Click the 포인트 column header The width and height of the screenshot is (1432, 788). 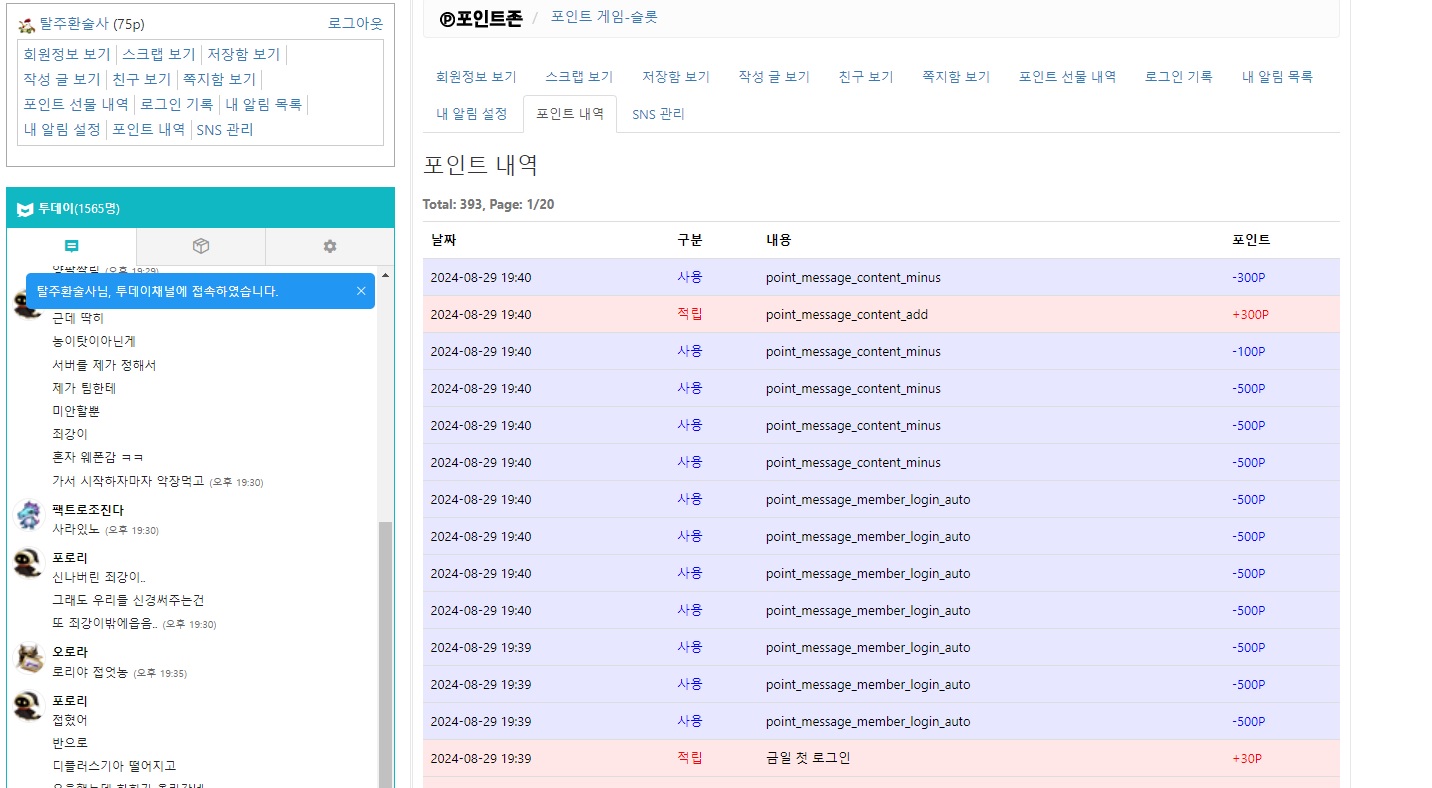coord(1251,240)
